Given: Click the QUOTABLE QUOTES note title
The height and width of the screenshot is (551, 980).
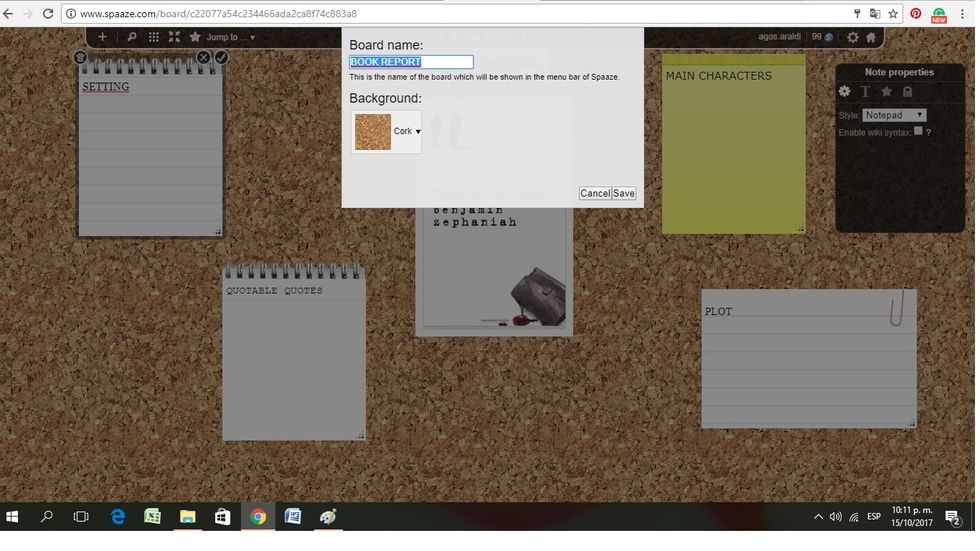Looking at the screenshot, I should (x=274, y=290).
